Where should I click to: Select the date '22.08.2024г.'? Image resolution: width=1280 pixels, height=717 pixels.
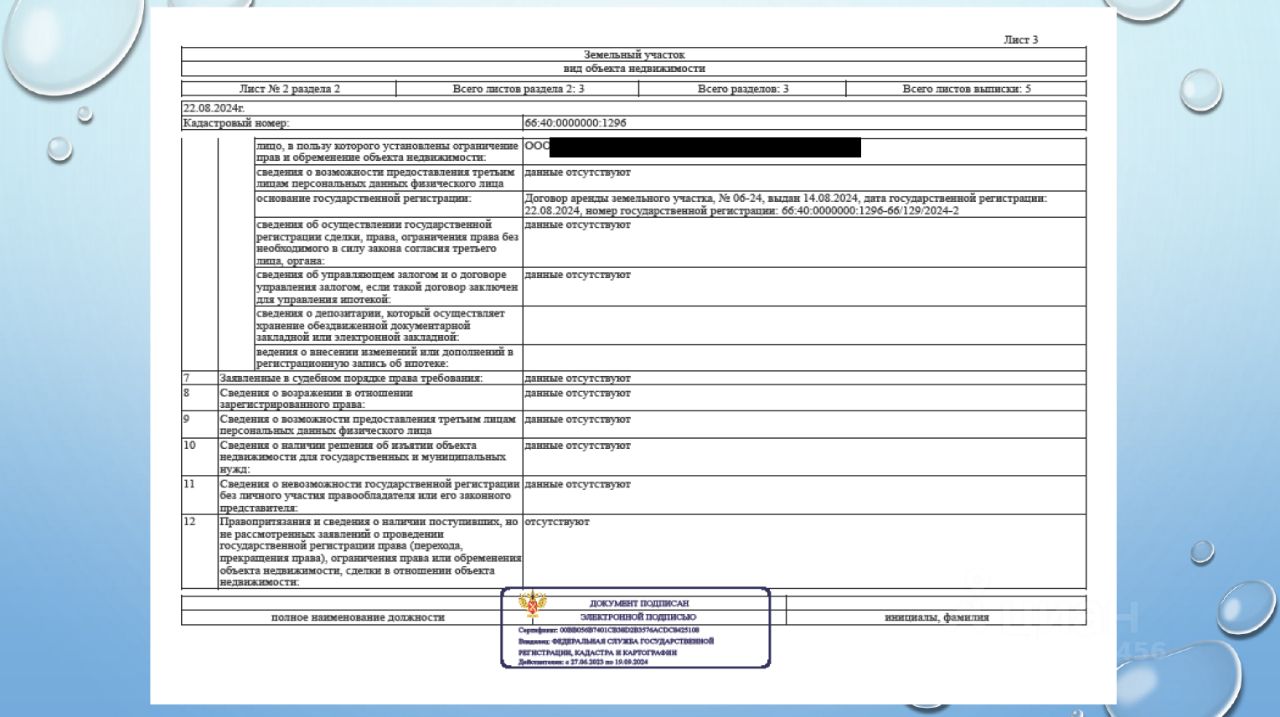pyautogui.click(x=214, y=107)
